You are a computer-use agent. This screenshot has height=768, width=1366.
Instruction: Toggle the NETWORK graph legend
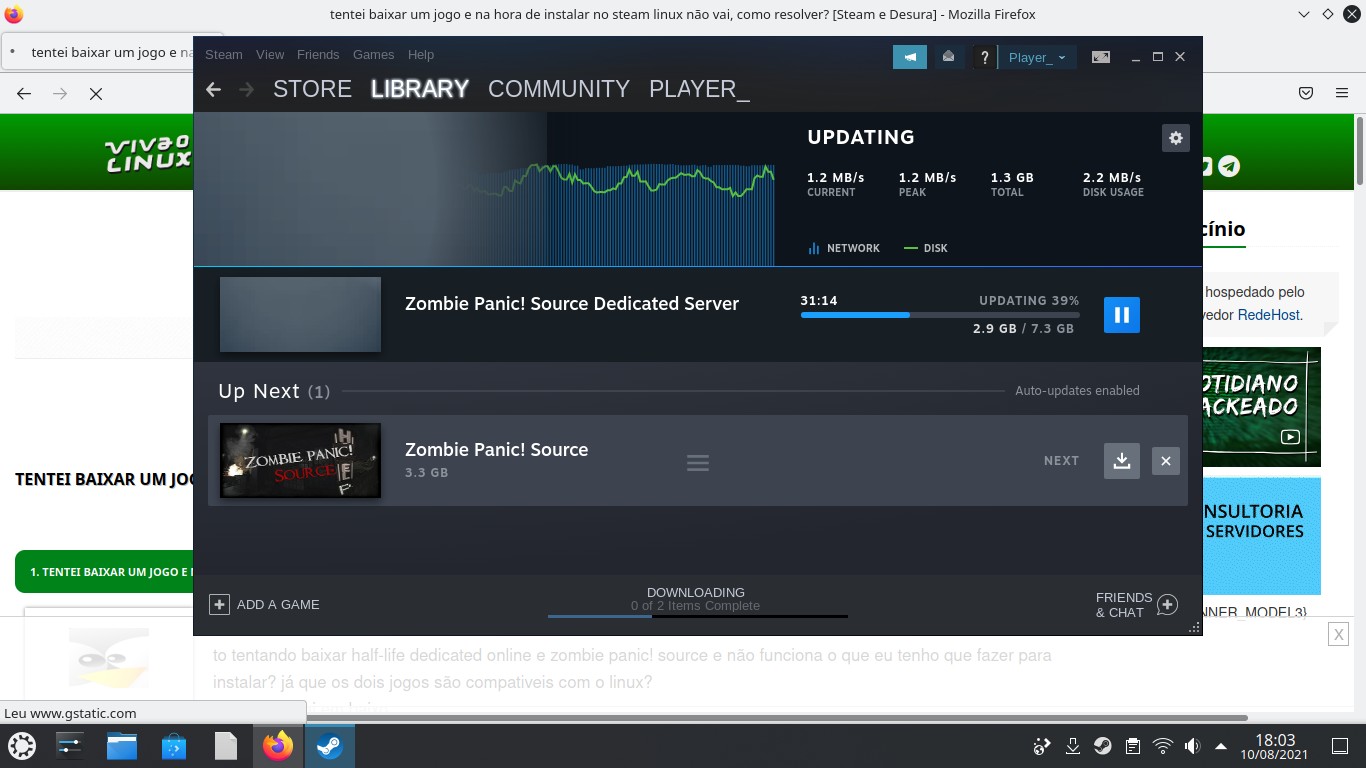[x=844, y=248]
